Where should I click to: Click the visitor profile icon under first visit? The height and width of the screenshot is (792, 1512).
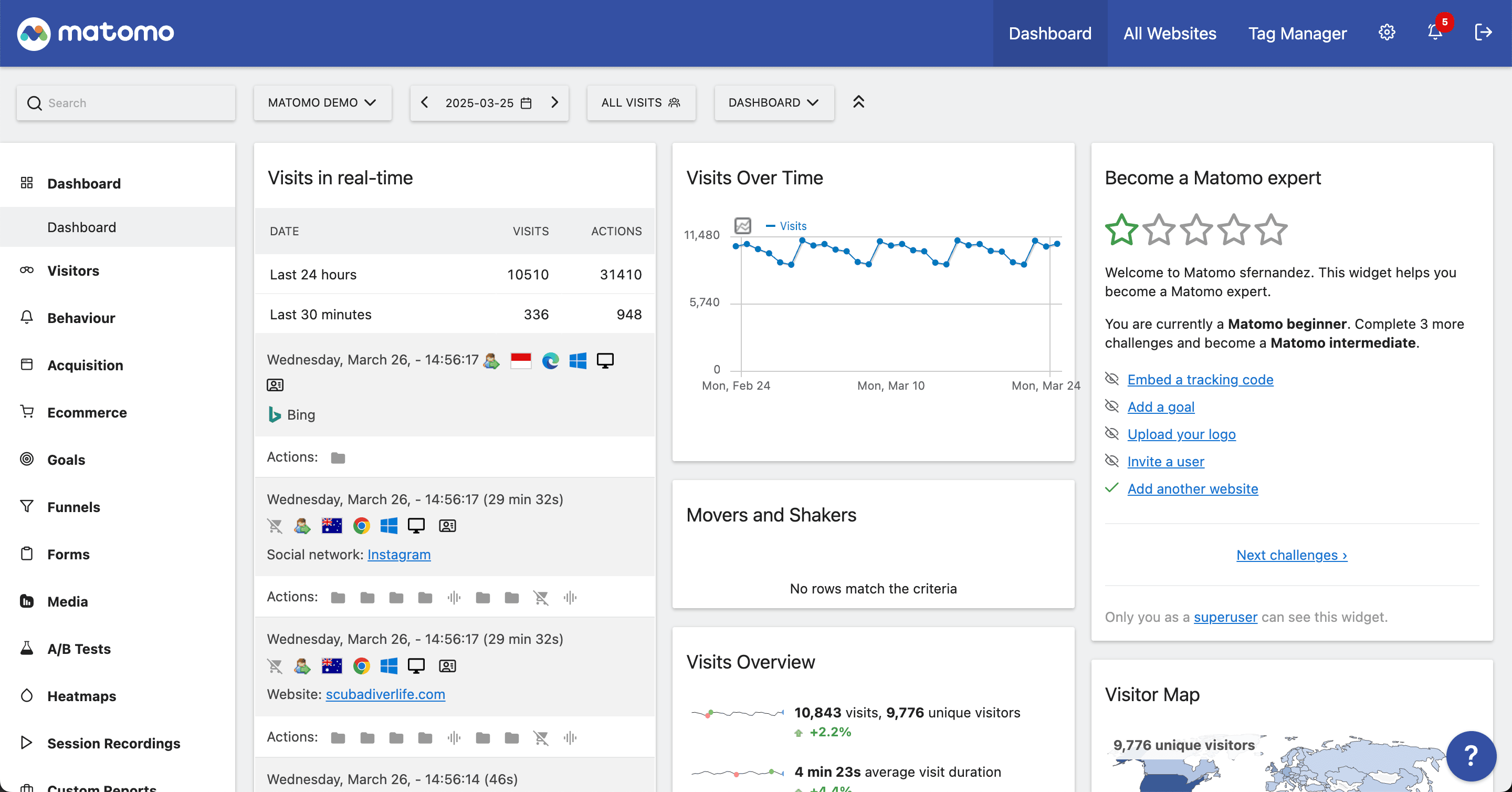click(275, 385)
